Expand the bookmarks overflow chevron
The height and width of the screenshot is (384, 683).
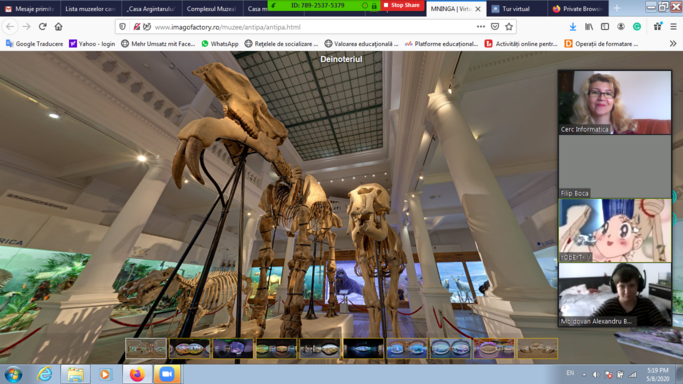673,44
